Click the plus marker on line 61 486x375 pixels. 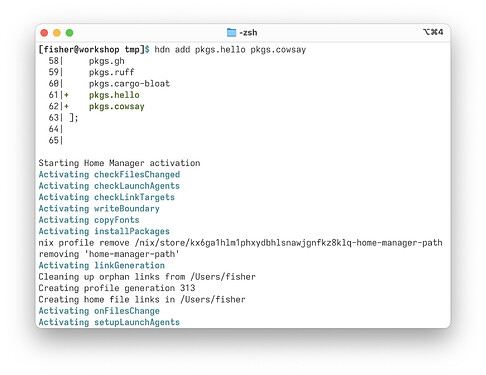66,95
